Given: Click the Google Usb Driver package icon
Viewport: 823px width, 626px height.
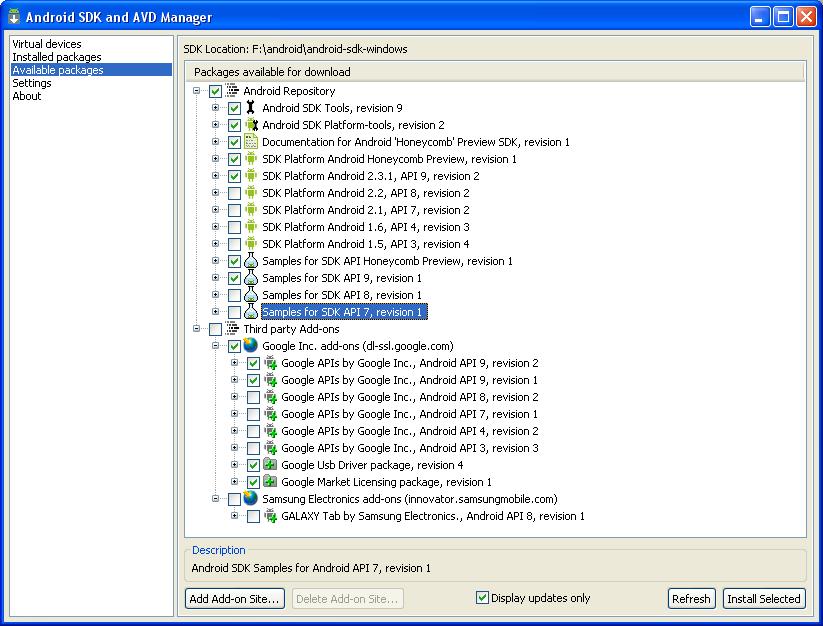Looking at the screenshot, I should pyautogui.click(x=270, y=465).
